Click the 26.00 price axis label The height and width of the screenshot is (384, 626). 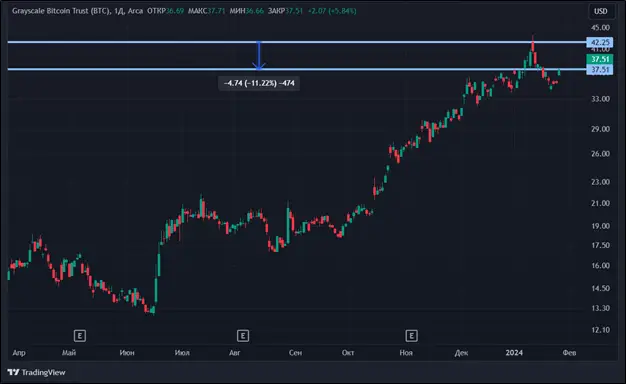600,154
